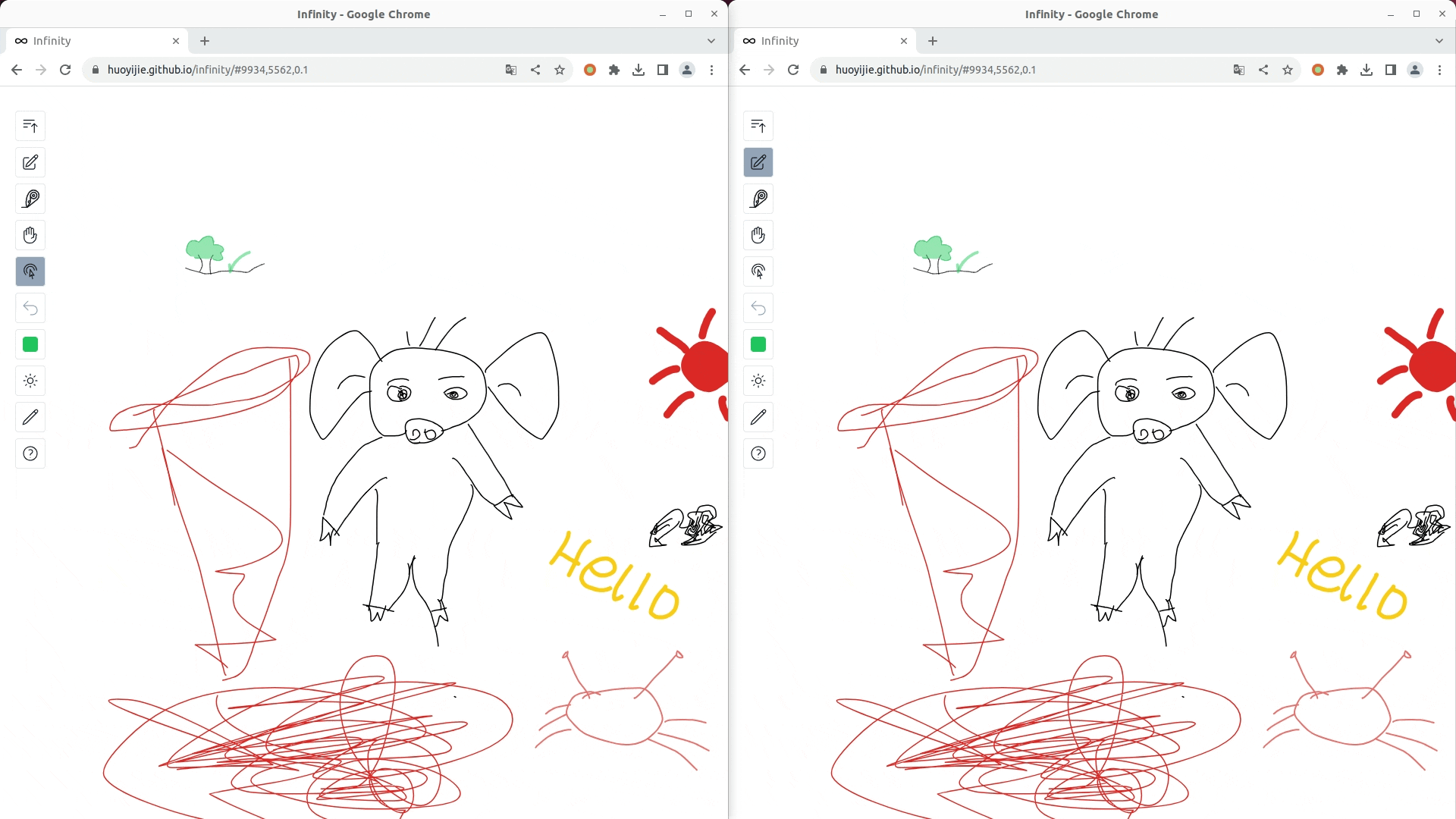Toggle light/dark theme in right window
This screenshot has height=819, width=1456.
(x=758, y=381)
